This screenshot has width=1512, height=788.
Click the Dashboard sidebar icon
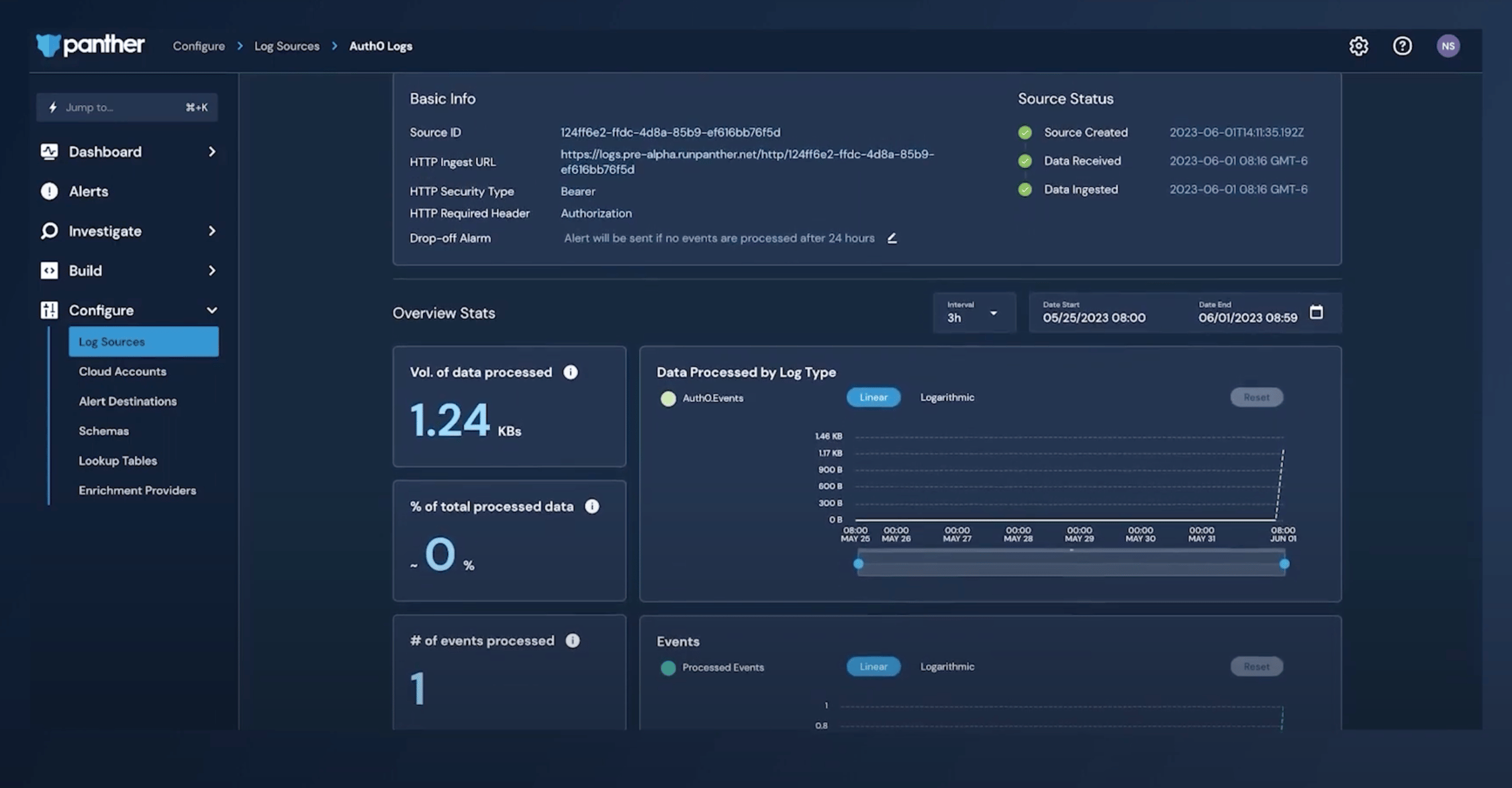49,152
